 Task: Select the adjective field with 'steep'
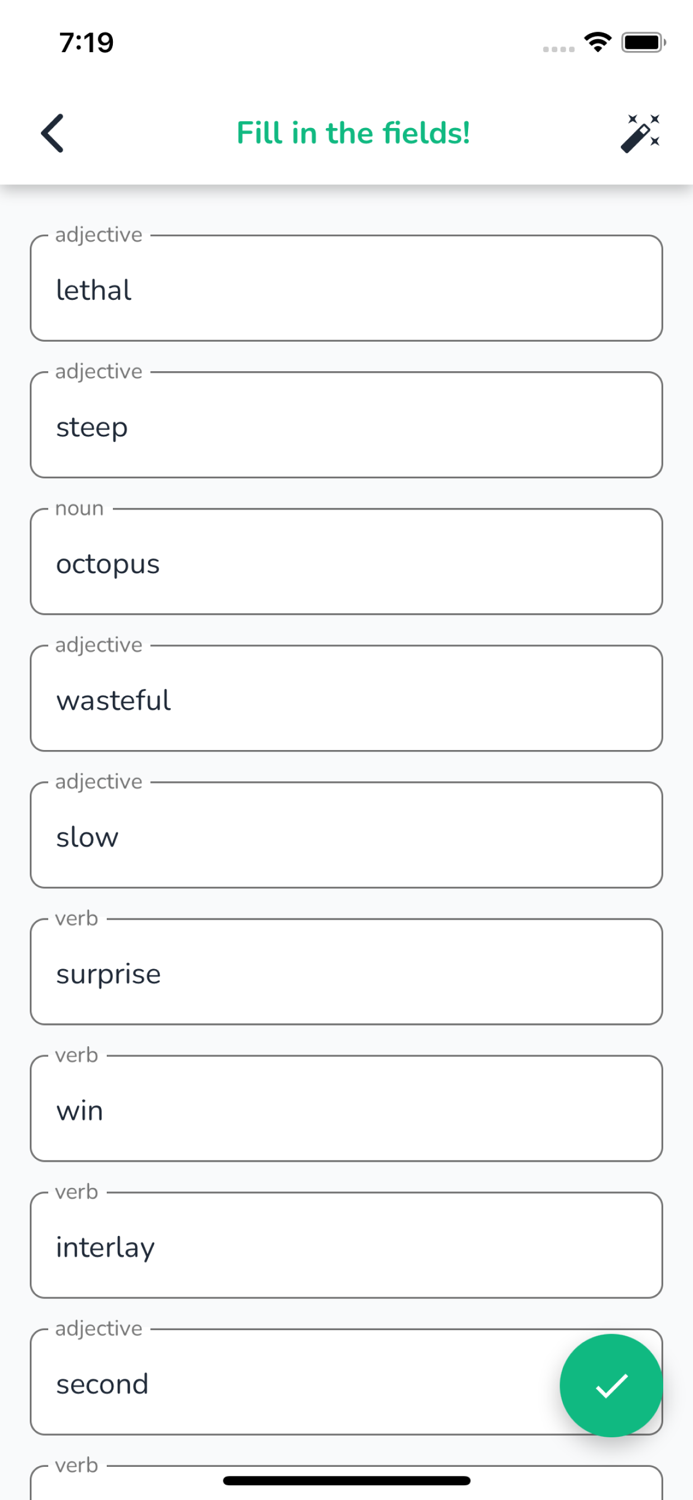click(x=346, y=427)
